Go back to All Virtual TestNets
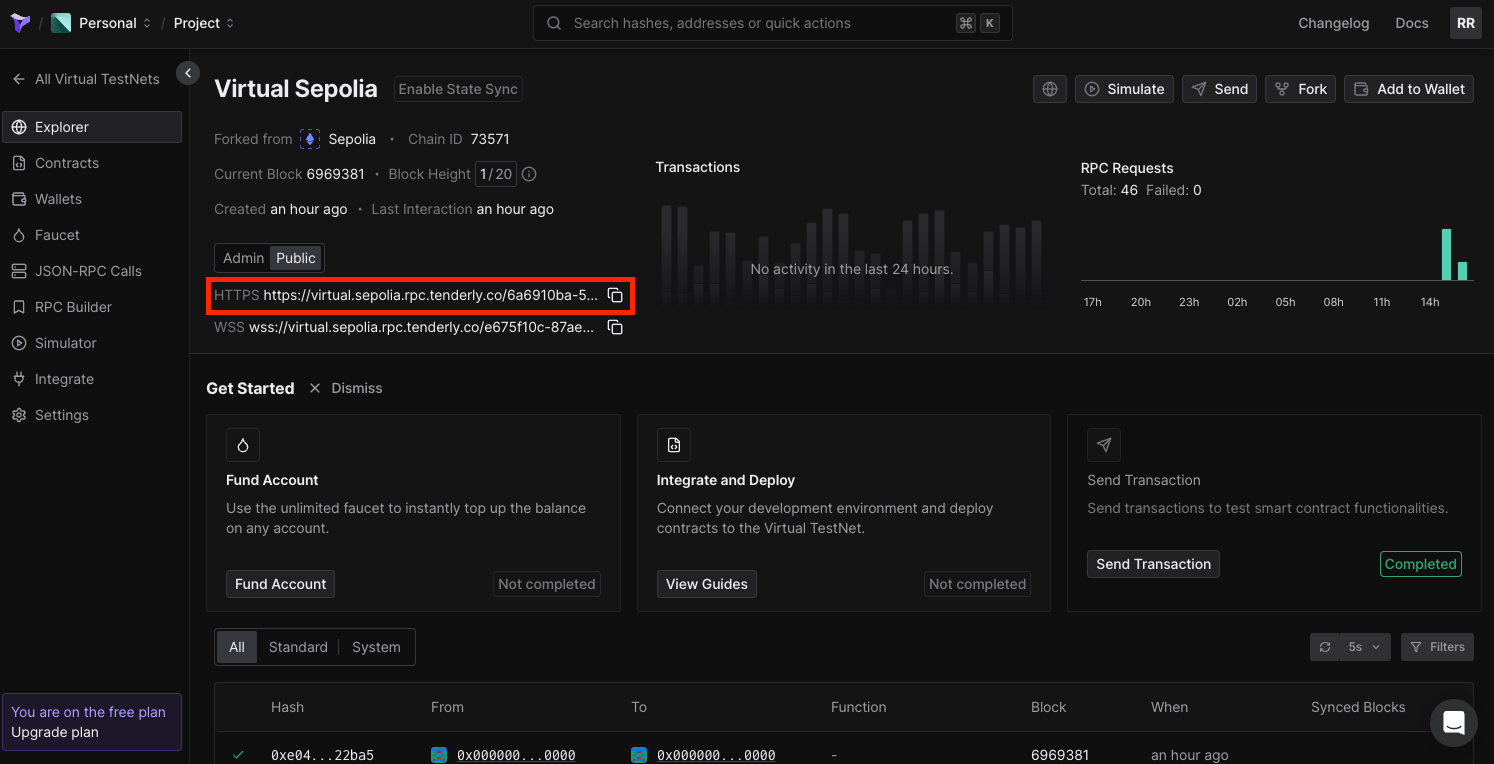This screenshot has width=1494, height=764. [86, 79]
